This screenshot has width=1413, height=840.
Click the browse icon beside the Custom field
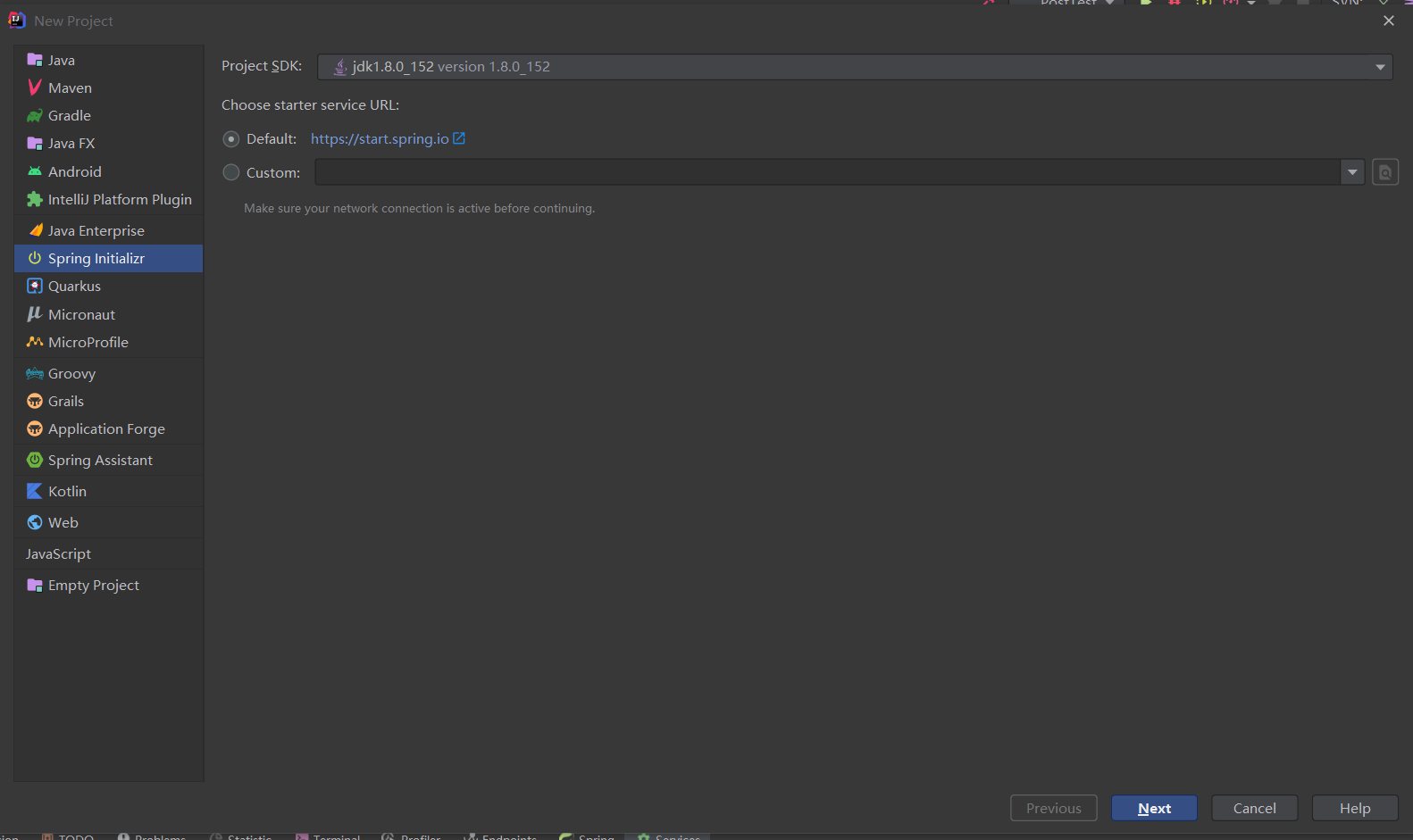pyautogui.click(x=1385, y=172)
